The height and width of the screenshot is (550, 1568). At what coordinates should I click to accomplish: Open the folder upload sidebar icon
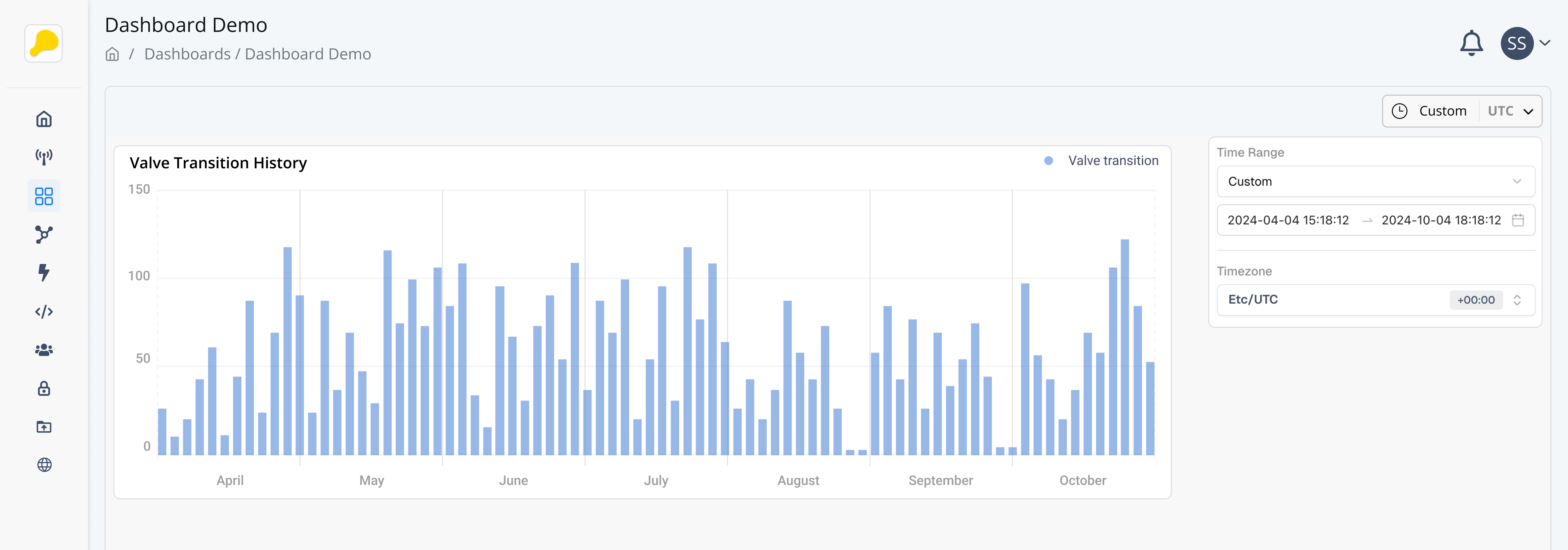click(x=44, y=427)
